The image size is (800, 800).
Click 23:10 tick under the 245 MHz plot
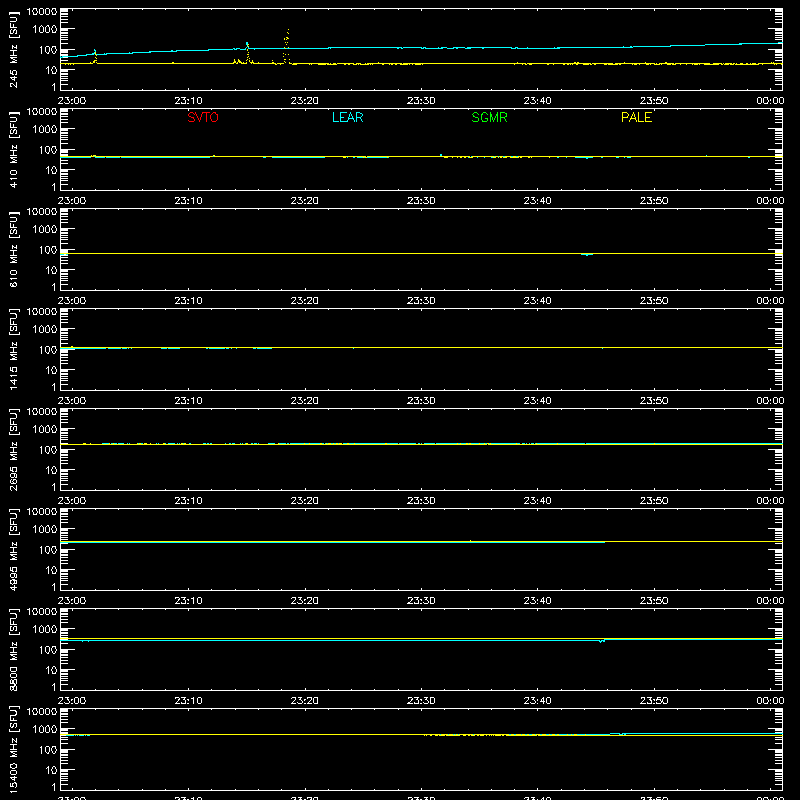pos(188,101)
